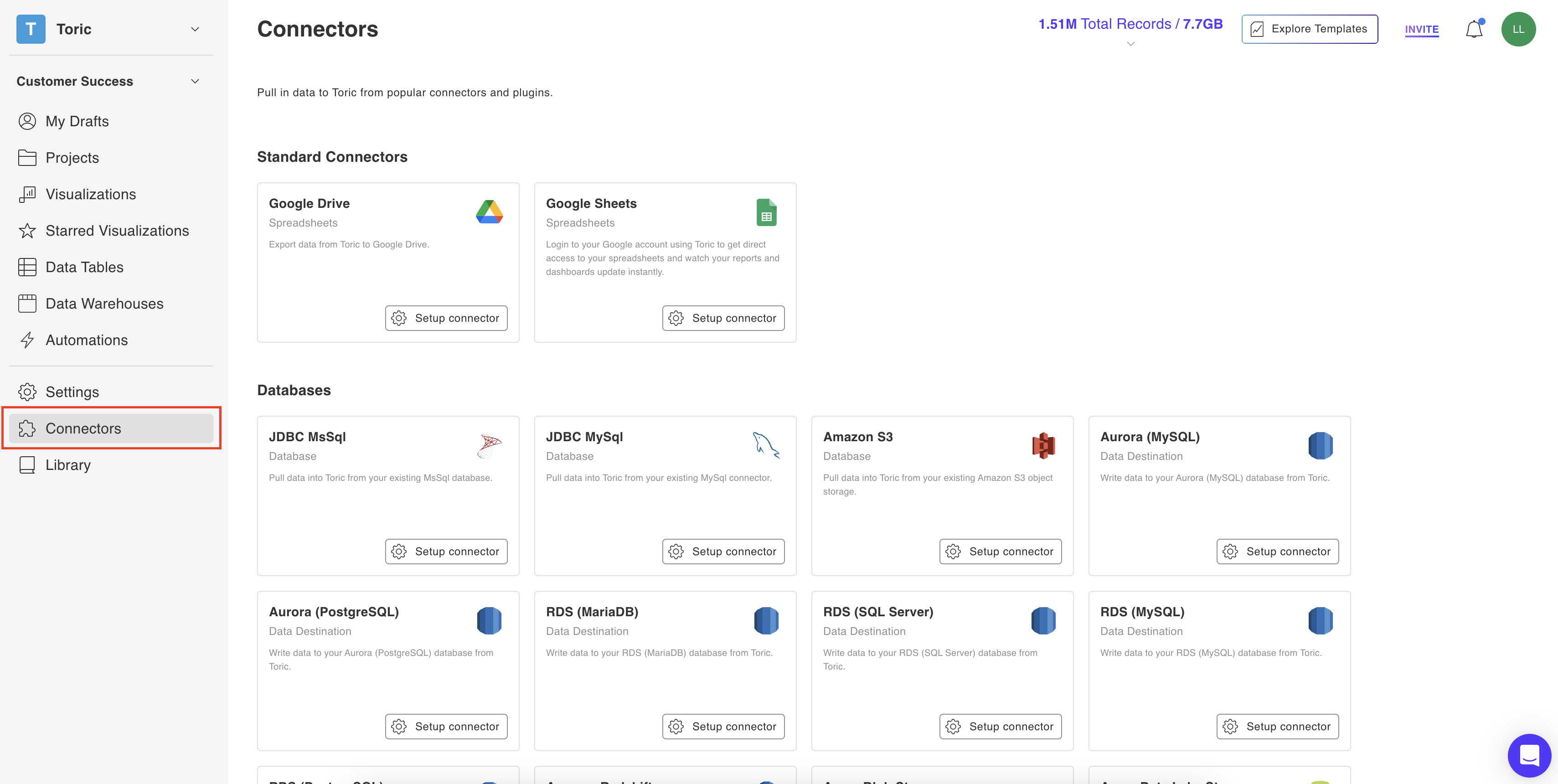Click the Total Records usage text
The image size is (1558, 784).
1130,24
